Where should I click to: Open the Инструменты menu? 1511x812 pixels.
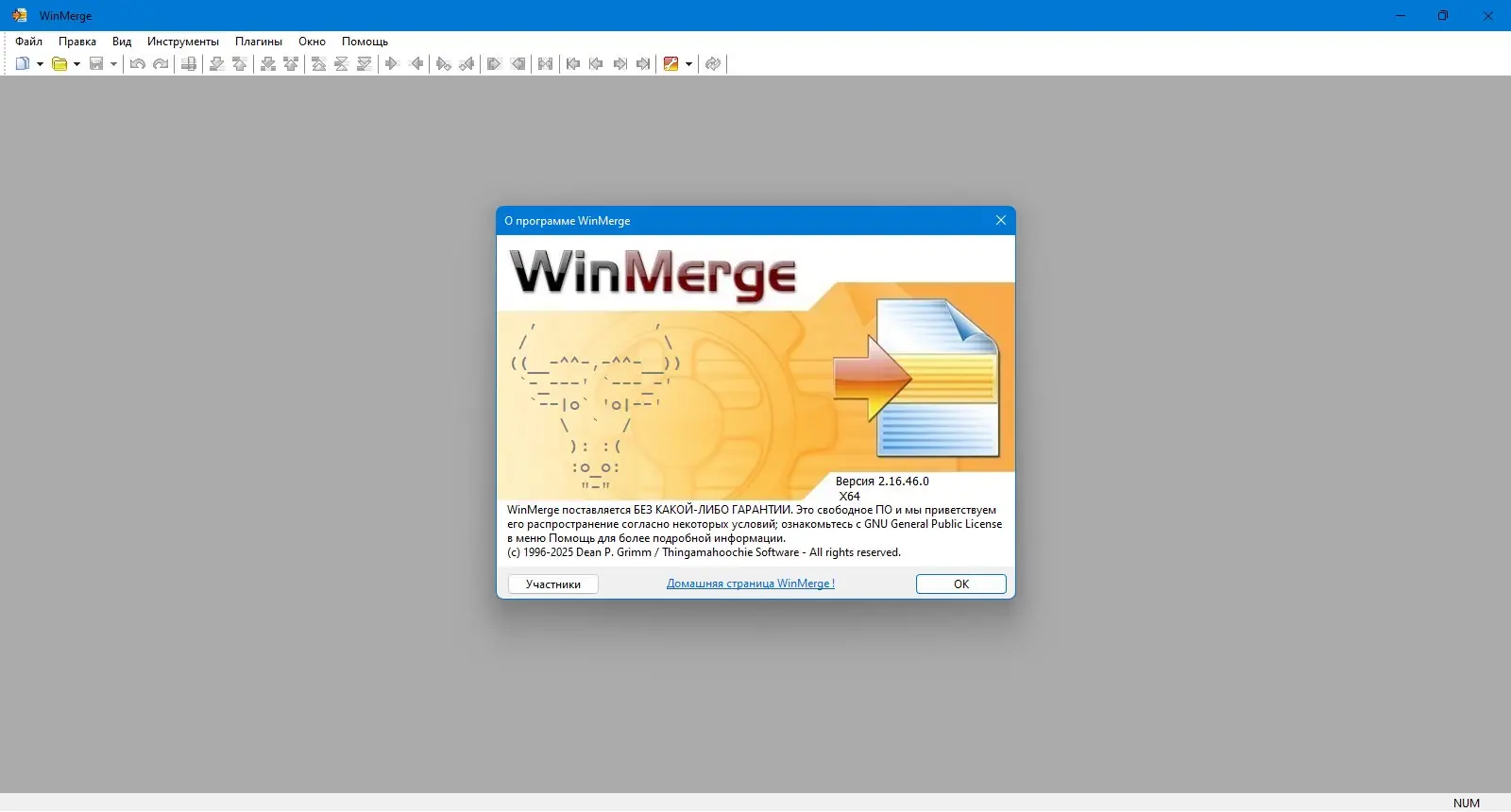click(183, 42)
